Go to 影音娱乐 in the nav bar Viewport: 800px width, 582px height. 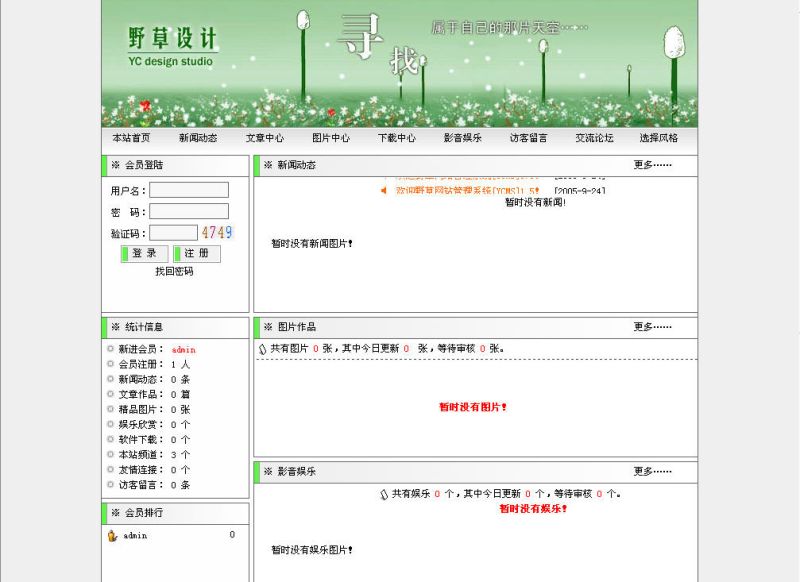[463, 138]
